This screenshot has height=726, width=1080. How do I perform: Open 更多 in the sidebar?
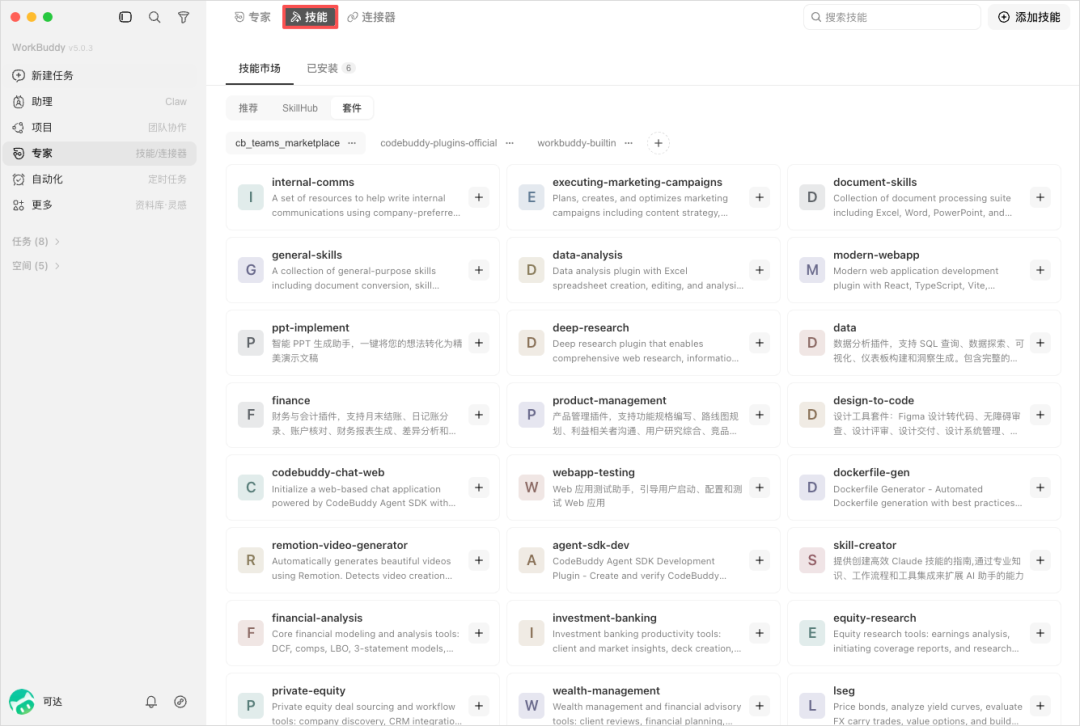pos(100,205)
